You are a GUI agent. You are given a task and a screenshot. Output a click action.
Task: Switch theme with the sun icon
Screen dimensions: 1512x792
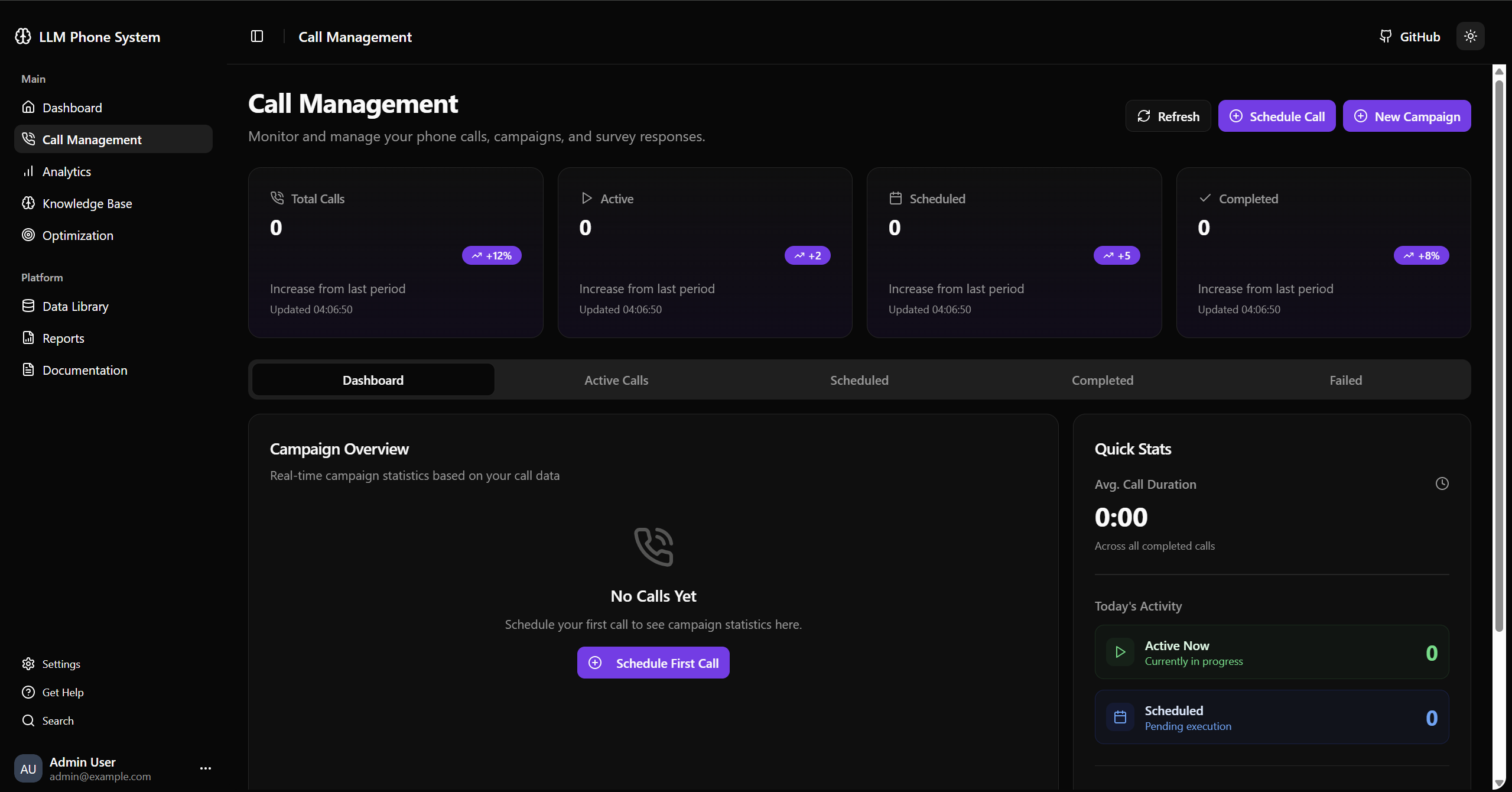pyautogui.click(x=1470, y=37)
